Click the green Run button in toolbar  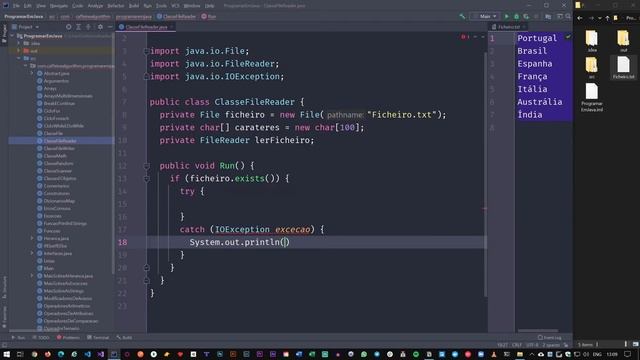pos(507,16)
